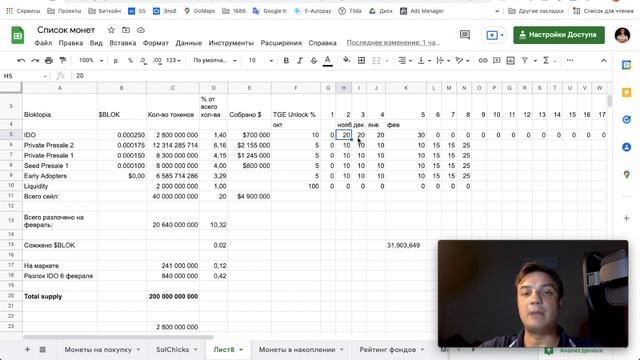Open the fill color picker
This screenshot has width=640, height=360.
pos(347,60)
